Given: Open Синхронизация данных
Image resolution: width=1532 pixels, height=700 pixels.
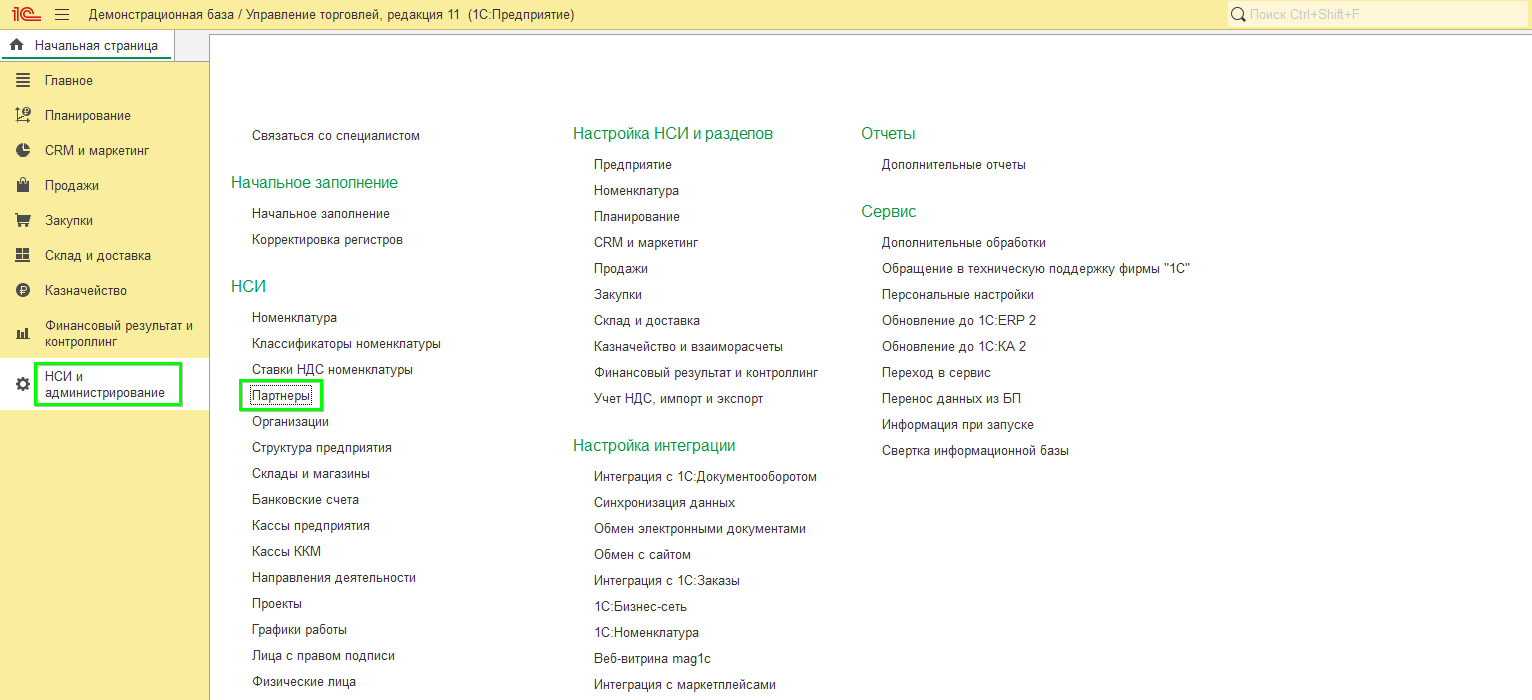Looking at the screenshot, I should 664,502.
